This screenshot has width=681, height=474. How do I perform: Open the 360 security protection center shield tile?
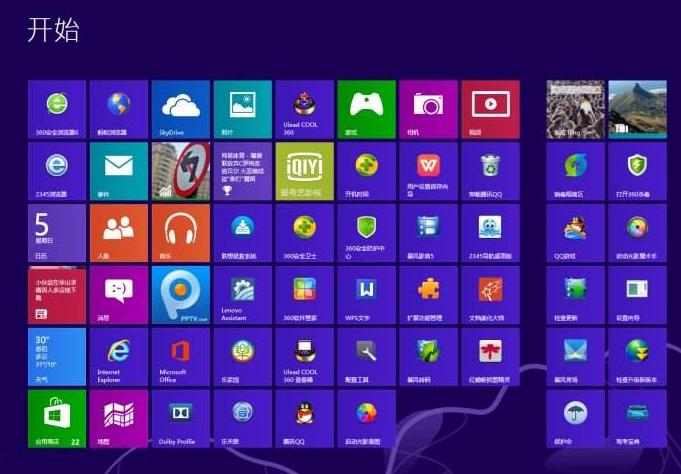pos(367,233)
